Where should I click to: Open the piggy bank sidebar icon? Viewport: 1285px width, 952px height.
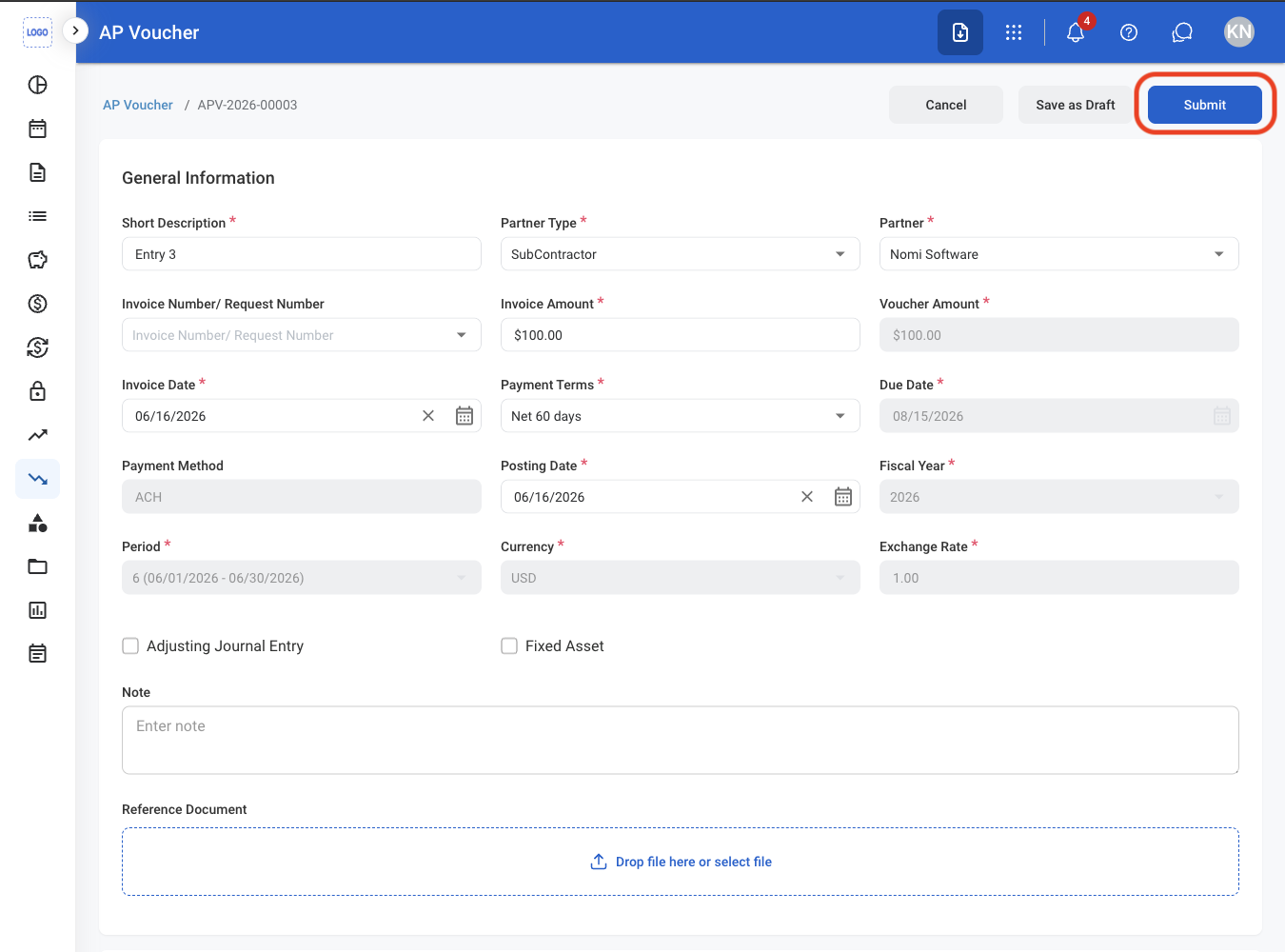[x=38, y=260]
